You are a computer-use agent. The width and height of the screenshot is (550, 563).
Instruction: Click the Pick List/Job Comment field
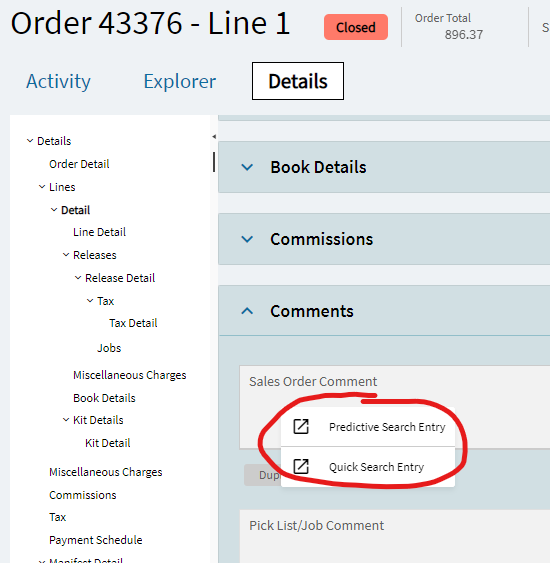[x=395, y=536]
